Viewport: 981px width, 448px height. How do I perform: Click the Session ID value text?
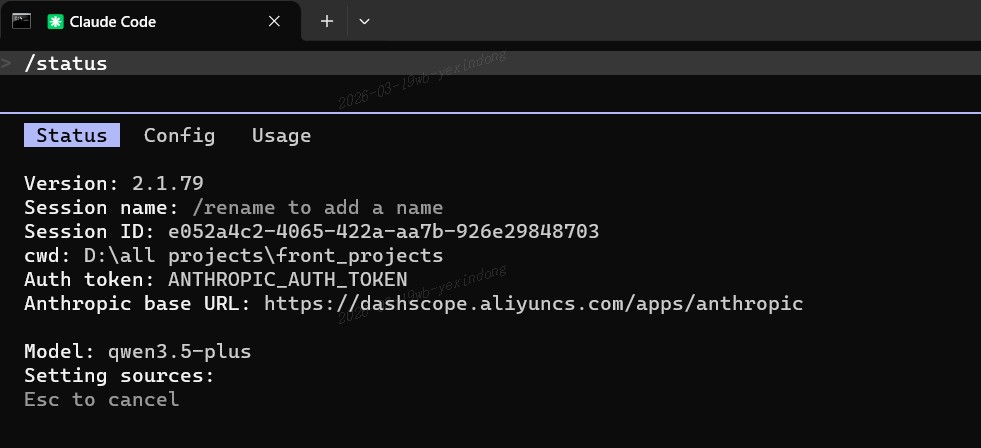click(x=384, y=232)
